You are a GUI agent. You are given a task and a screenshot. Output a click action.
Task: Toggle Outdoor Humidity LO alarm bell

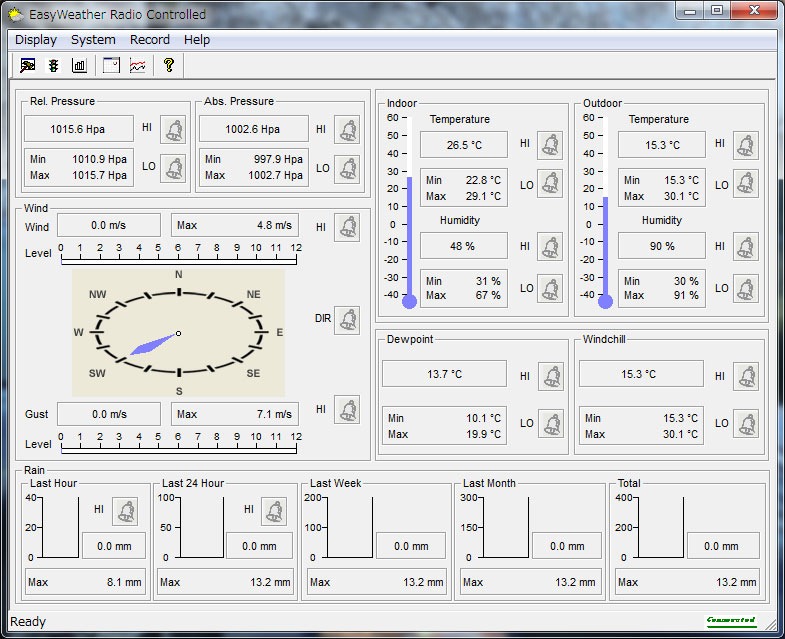tap(745, 288)
